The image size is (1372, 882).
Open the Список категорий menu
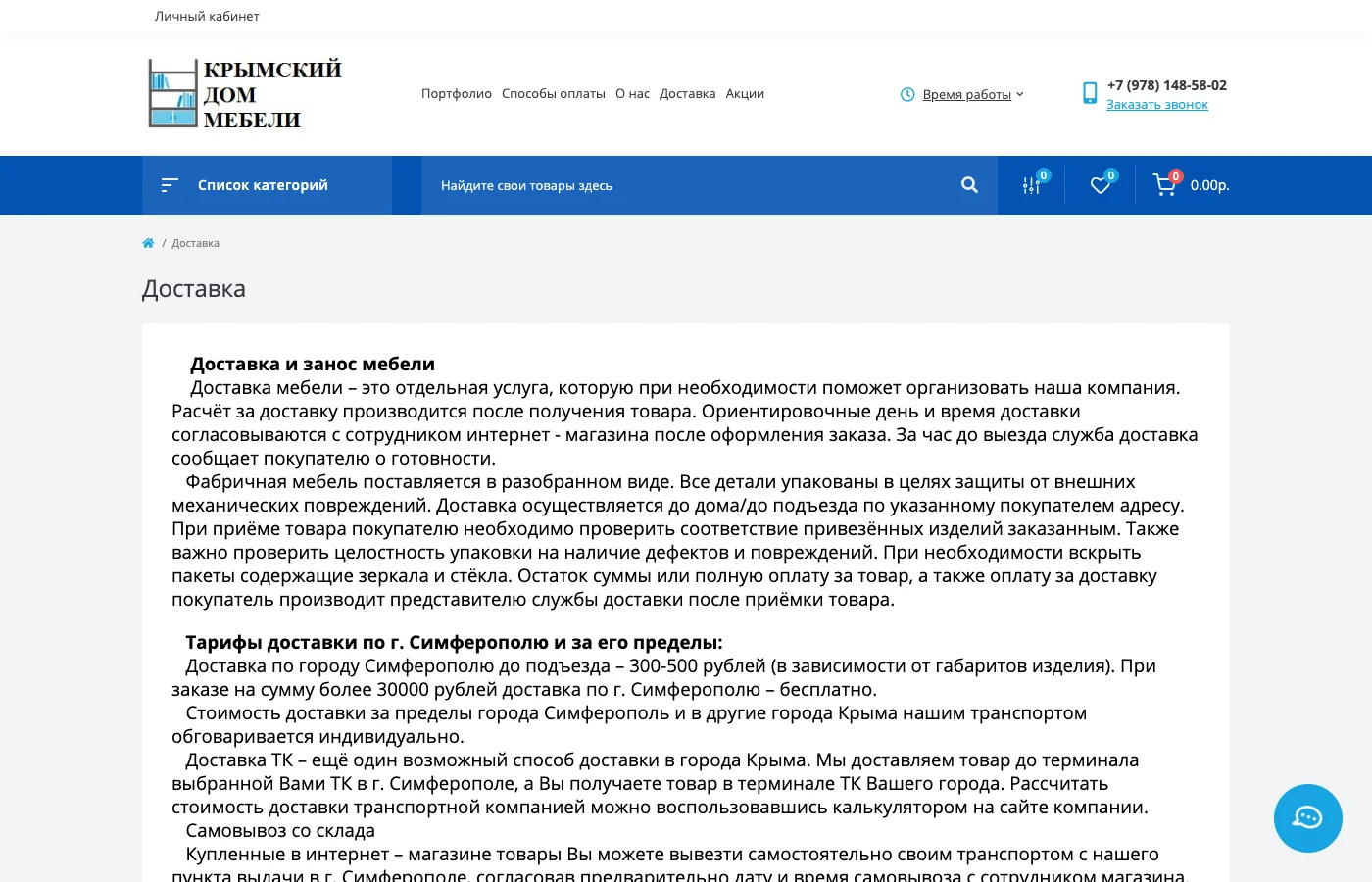(263, 185)
